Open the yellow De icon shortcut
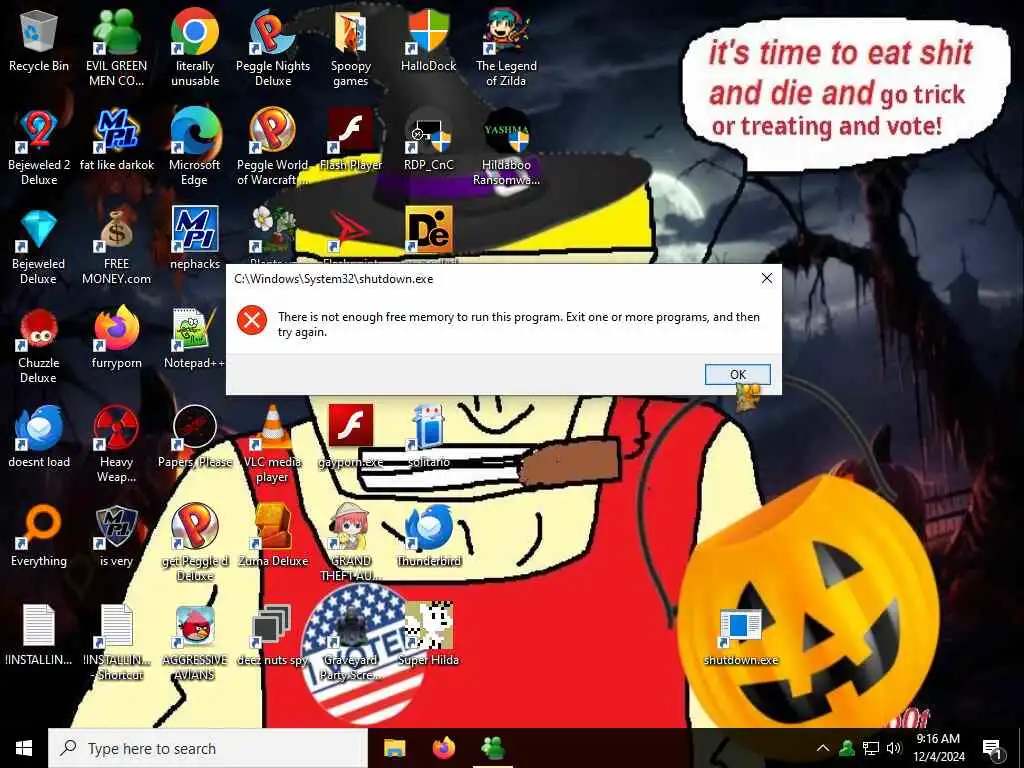1024x768 pixels. (x=428, y=230)
